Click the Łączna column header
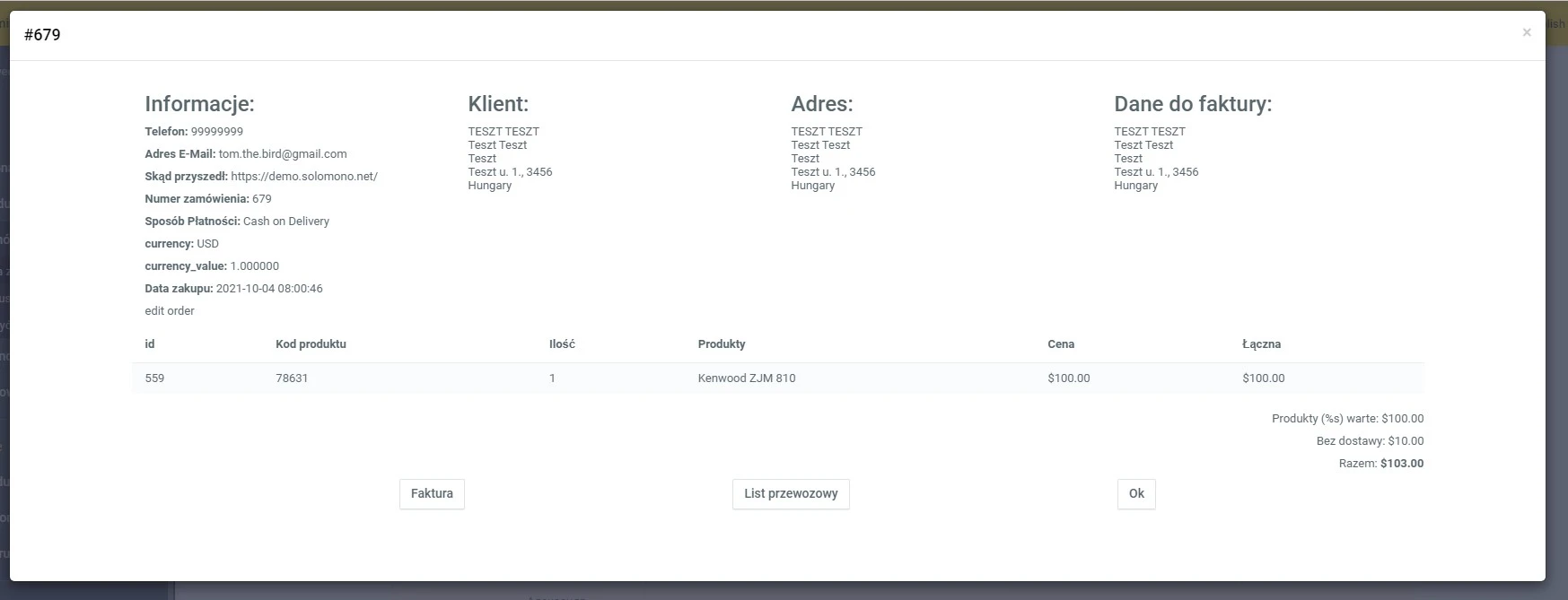This screenshot has width=1568, height=600. pyautogui.click(x=1261, y=344)
